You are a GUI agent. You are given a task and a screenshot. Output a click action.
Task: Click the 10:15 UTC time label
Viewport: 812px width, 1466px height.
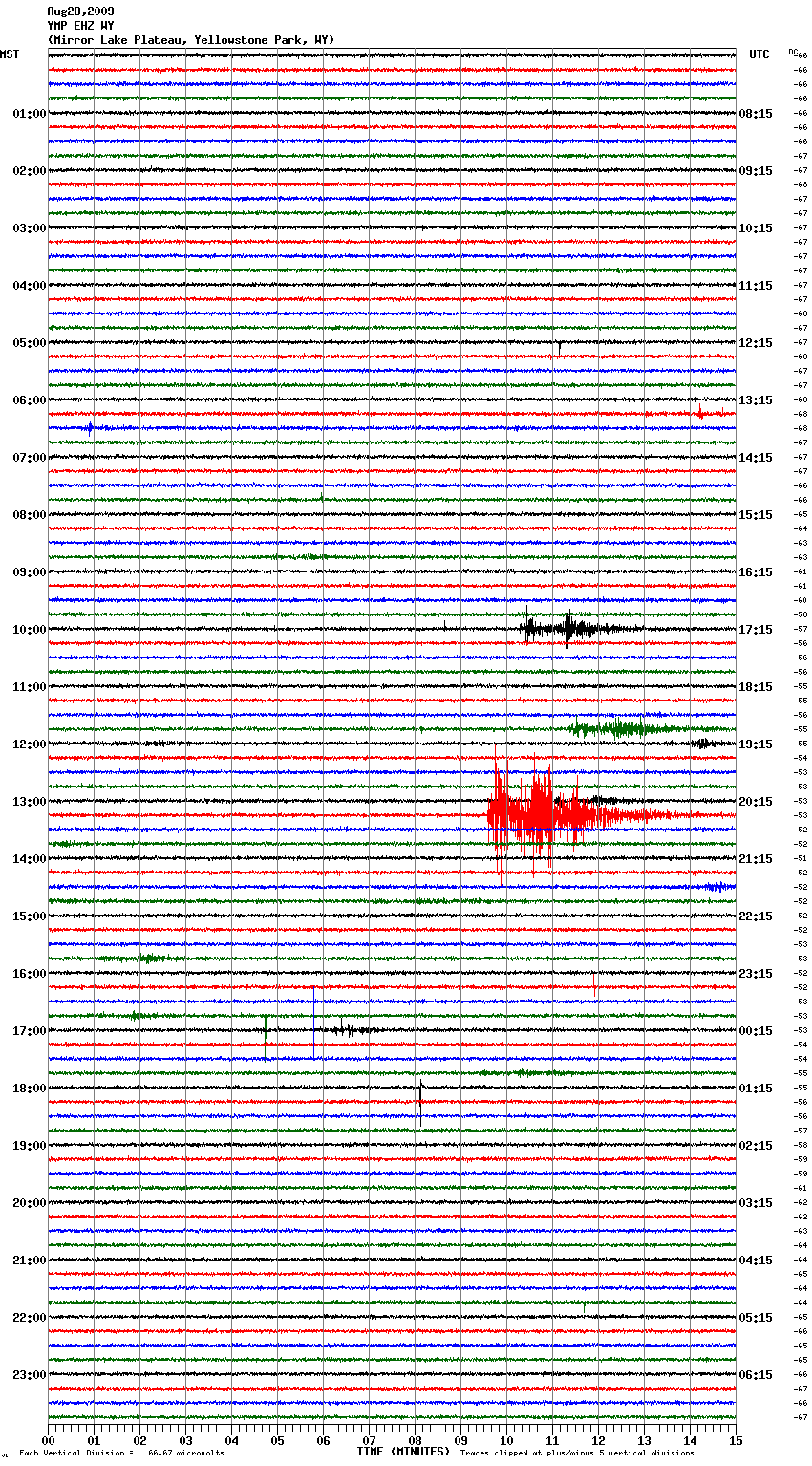tap(756, 228)
